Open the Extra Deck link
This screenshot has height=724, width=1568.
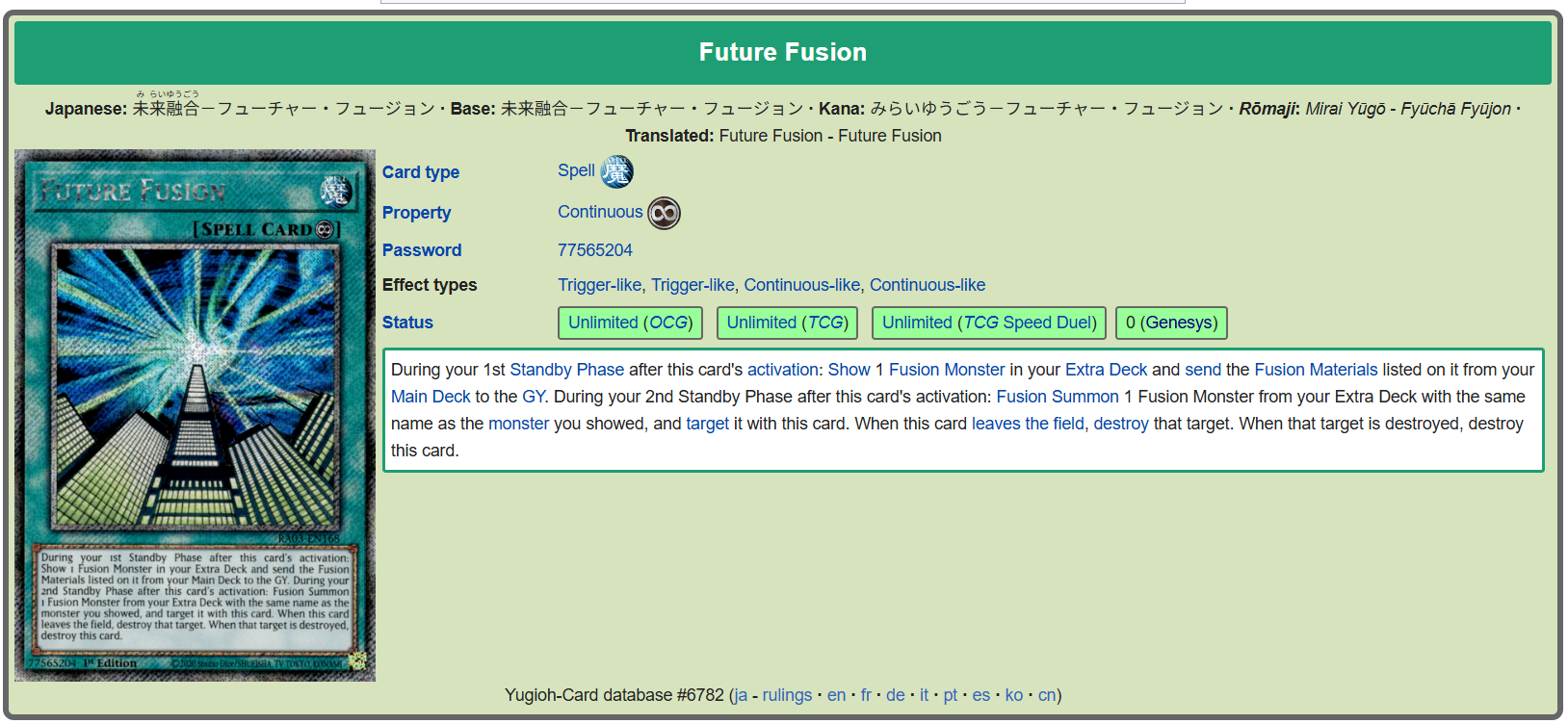[1107, 370]
